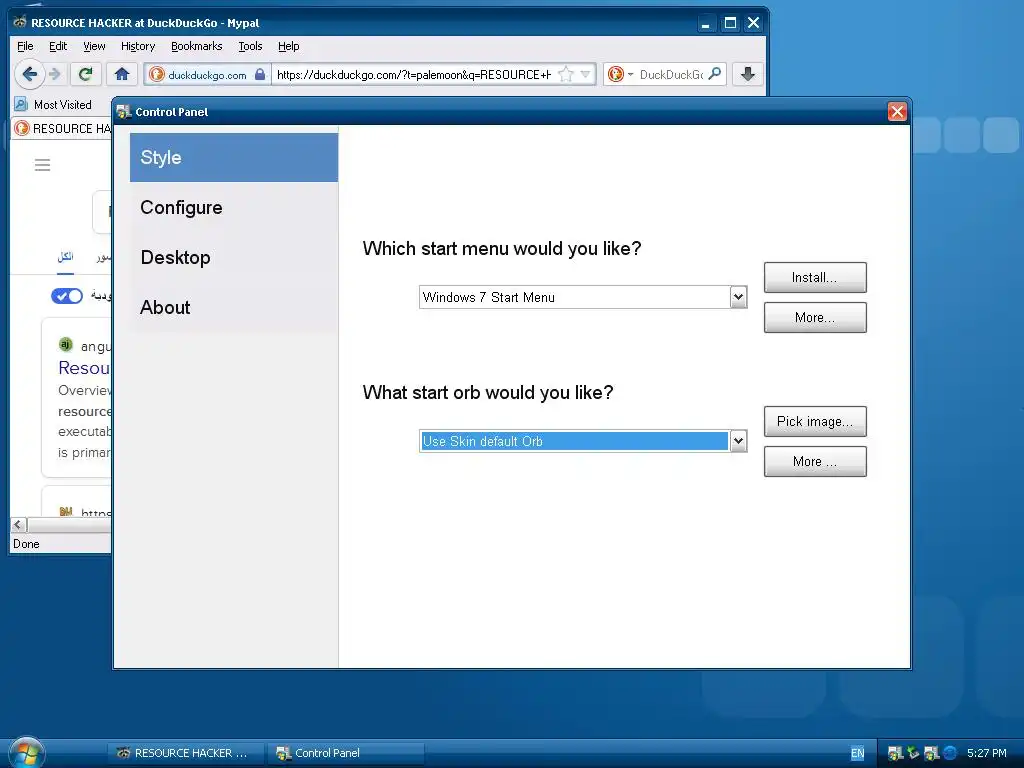
Task: Click the Install... button
Action: 815,278
